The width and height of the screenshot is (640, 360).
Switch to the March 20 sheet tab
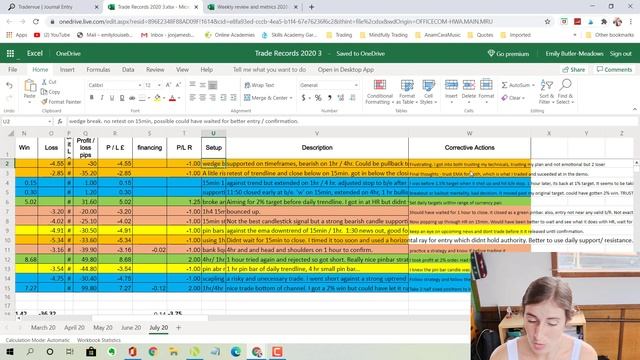[43, 327]
